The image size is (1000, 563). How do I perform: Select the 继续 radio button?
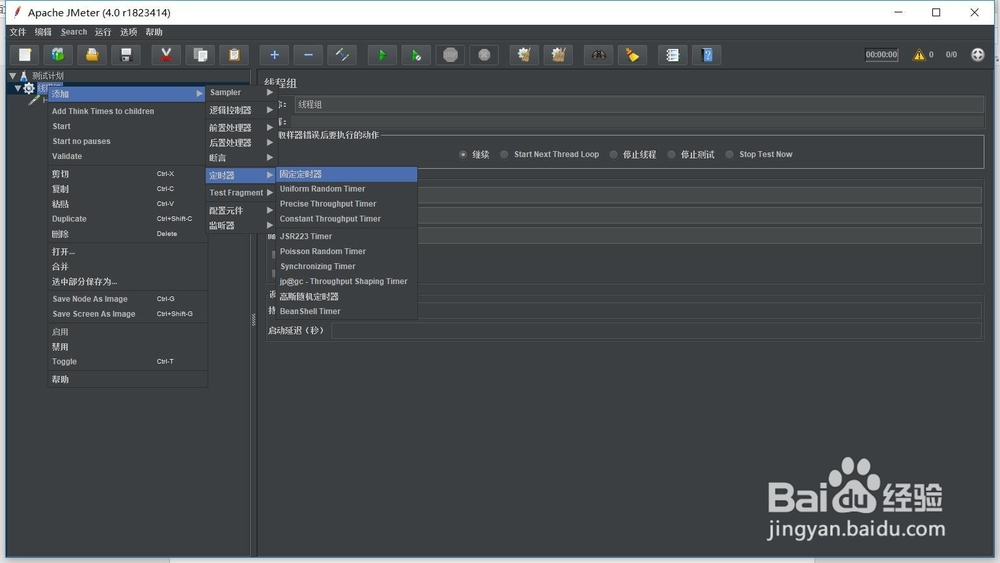tap(463, 154)
